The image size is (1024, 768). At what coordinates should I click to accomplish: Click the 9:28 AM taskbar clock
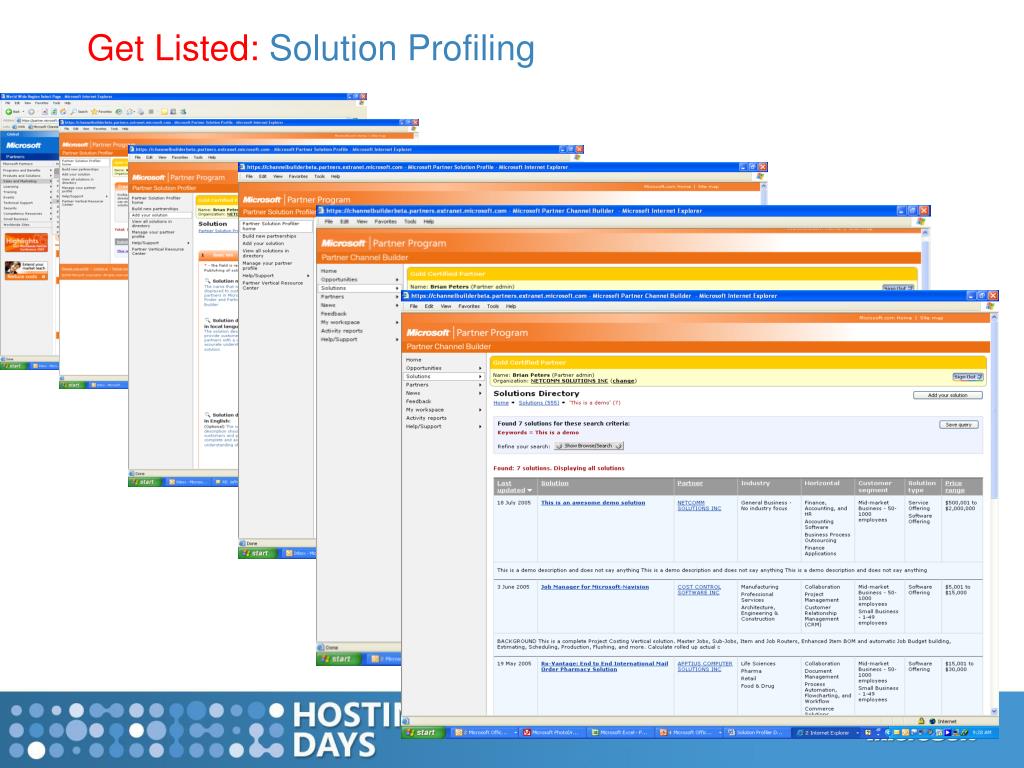(982, 733)
